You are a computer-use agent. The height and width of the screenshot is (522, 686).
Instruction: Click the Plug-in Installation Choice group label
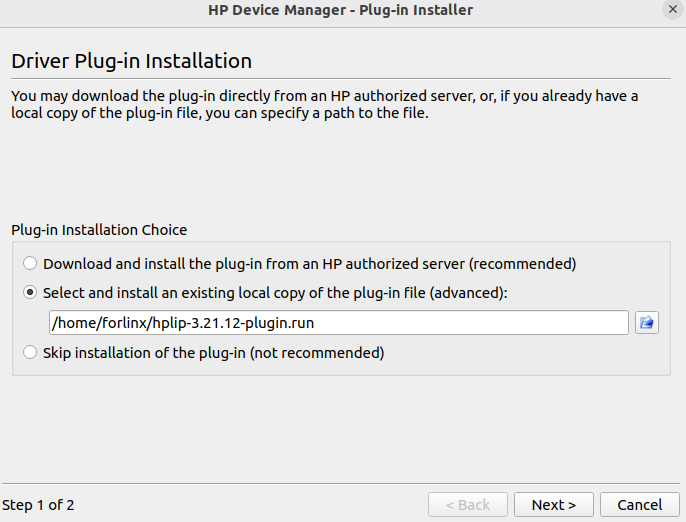click(x=99, y=230)
